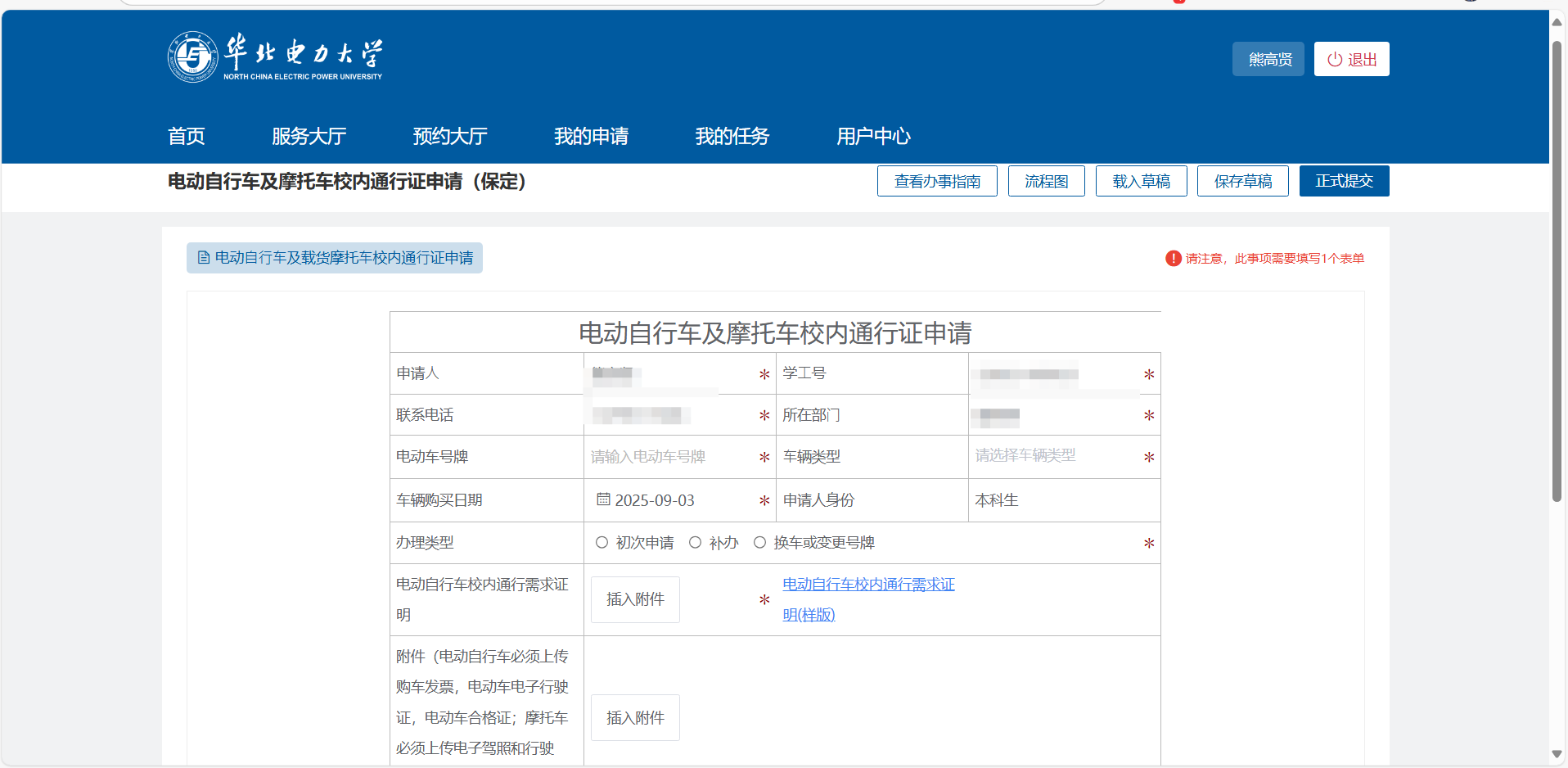Go to 首页 in navigation

pos(187,136)
